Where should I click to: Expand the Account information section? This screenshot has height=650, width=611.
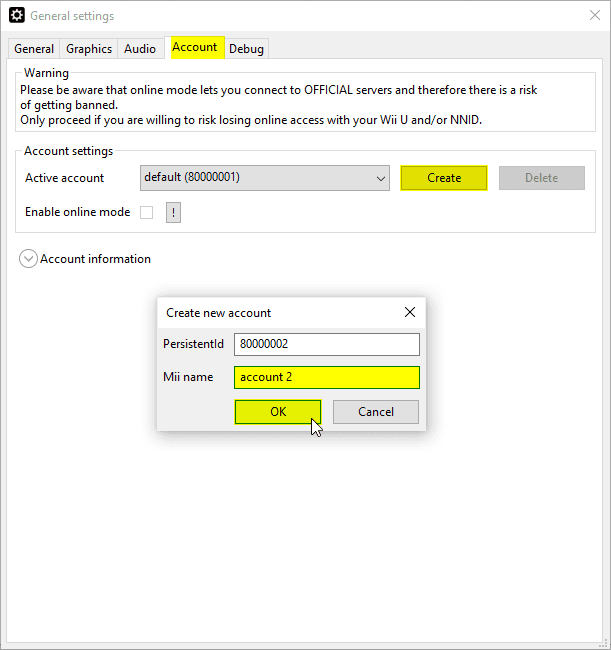[29, 259]
